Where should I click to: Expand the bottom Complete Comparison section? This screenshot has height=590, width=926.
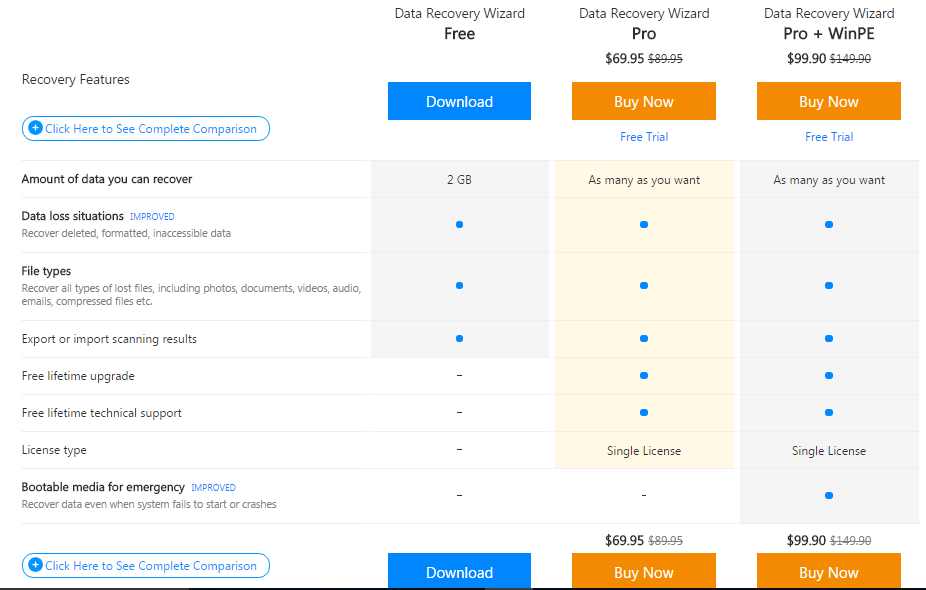(x=150, y=566)
